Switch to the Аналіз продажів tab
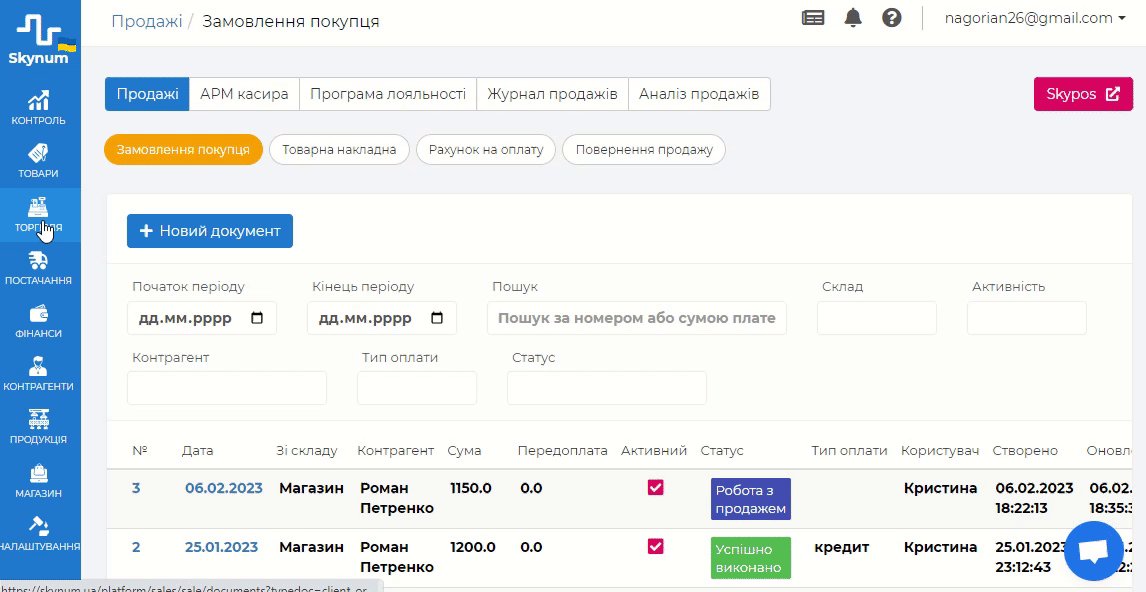This screenshot has height=592, width=1146. coord(699,94)
